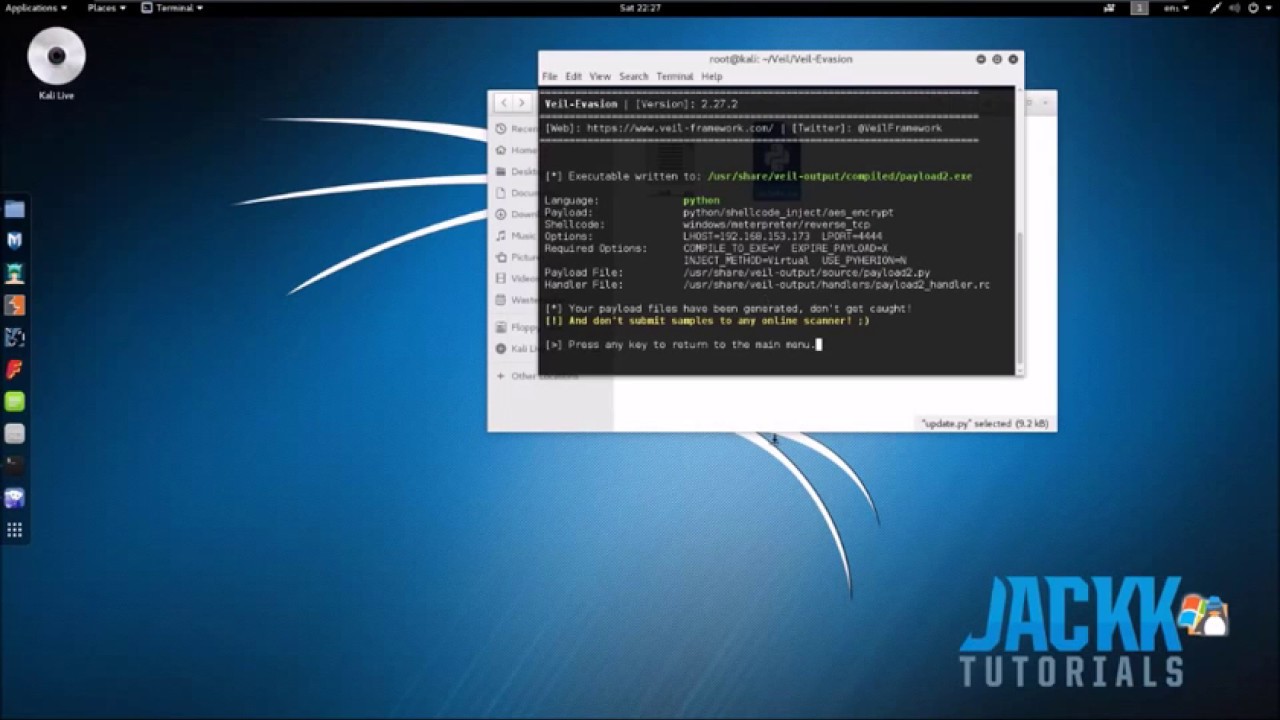Click the LHOST=192.168.153.173 text
This screenshot has width=1280, height=720.
[x=746, y=237]
